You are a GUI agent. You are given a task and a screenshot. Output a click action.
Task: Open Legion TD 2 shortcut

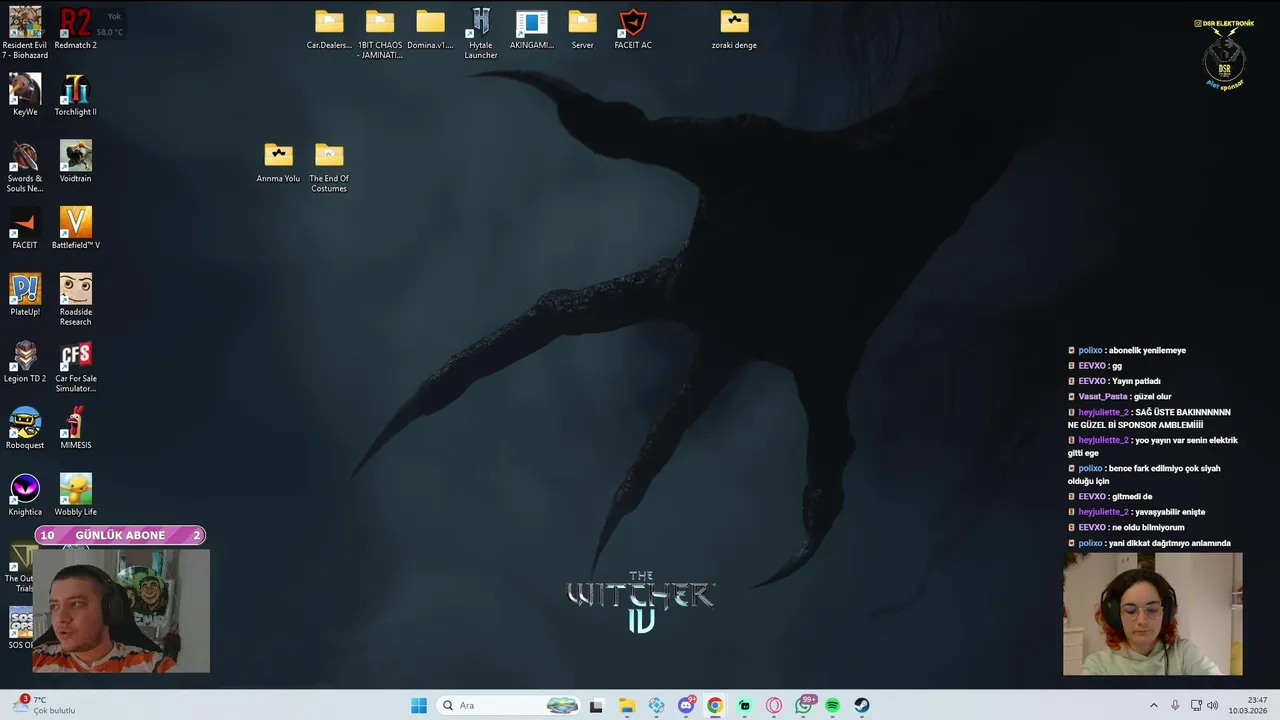25,362
